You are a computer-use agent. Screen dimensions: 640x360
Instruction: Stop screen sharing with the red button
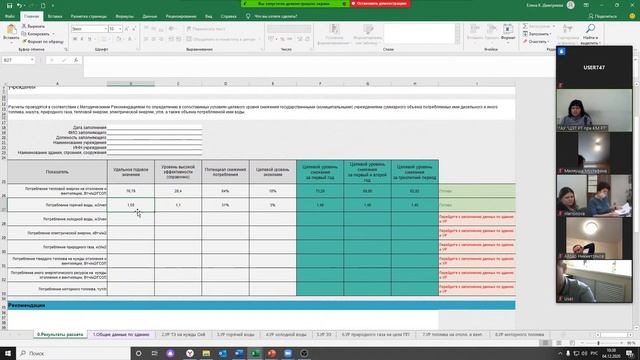(x=380, y=4)
